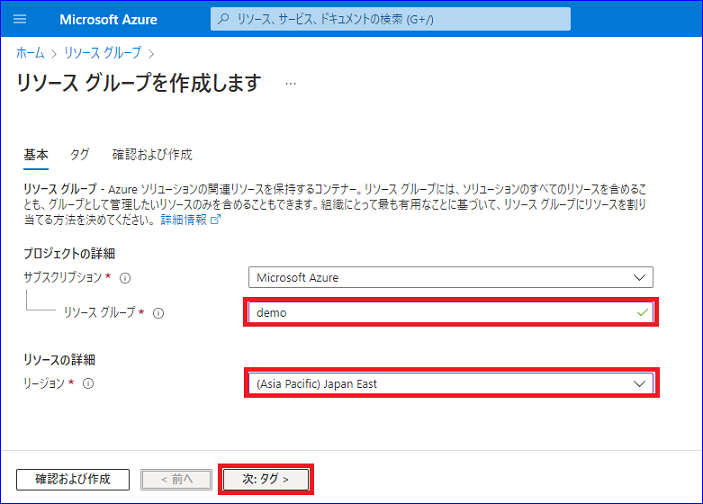
Task: Click the リソース グループ name input
Action: click(x=451, y=313)
